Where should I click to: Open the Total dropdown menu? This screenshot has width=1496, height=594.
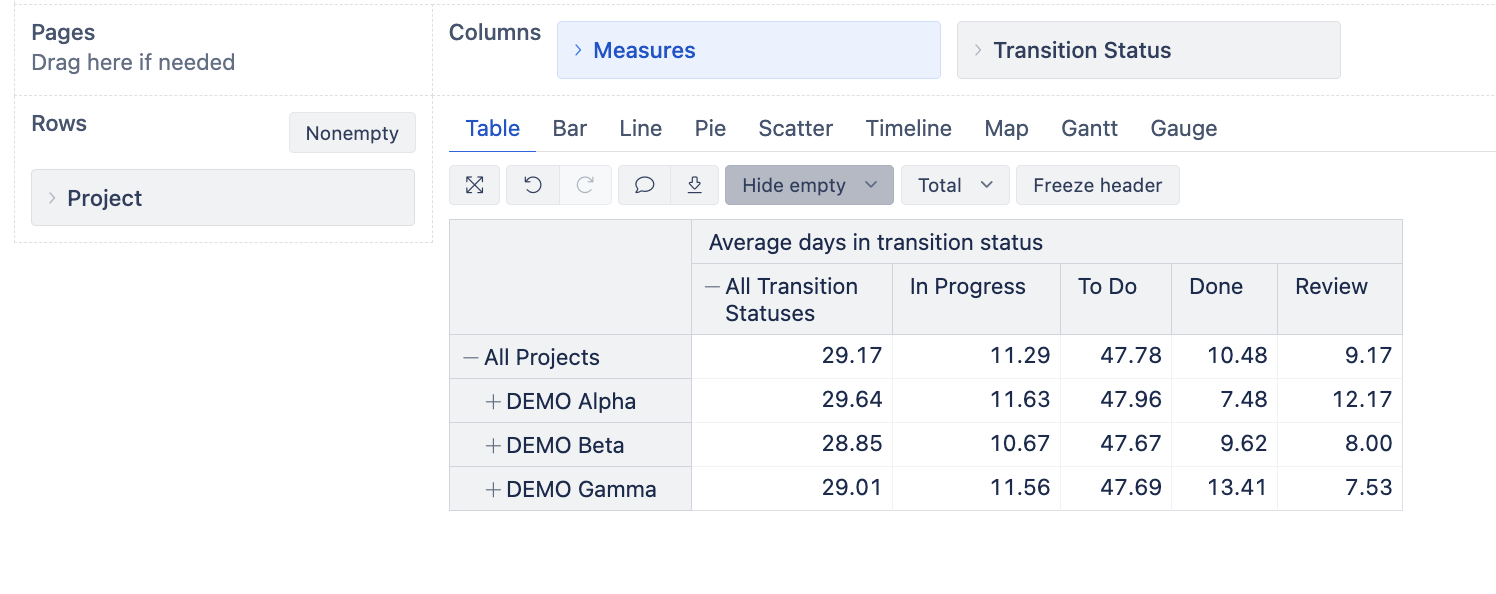[x=955, y=185]
